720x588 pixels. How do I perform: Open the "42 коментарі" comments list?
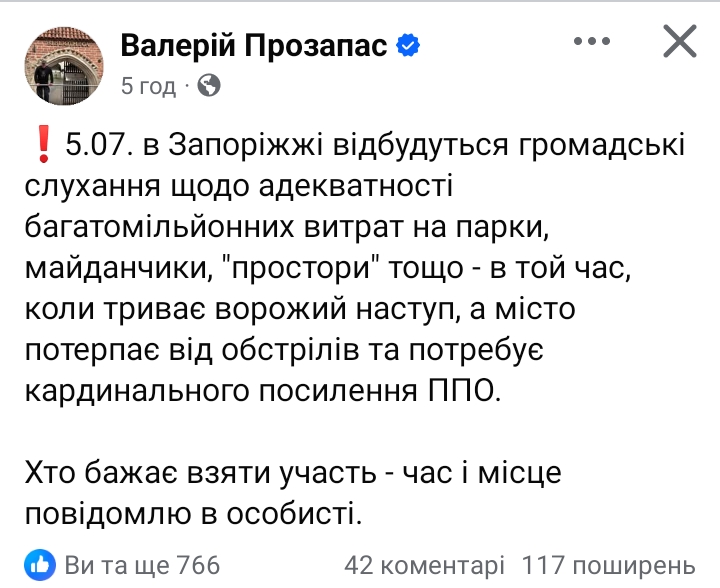tap(424, 565)
